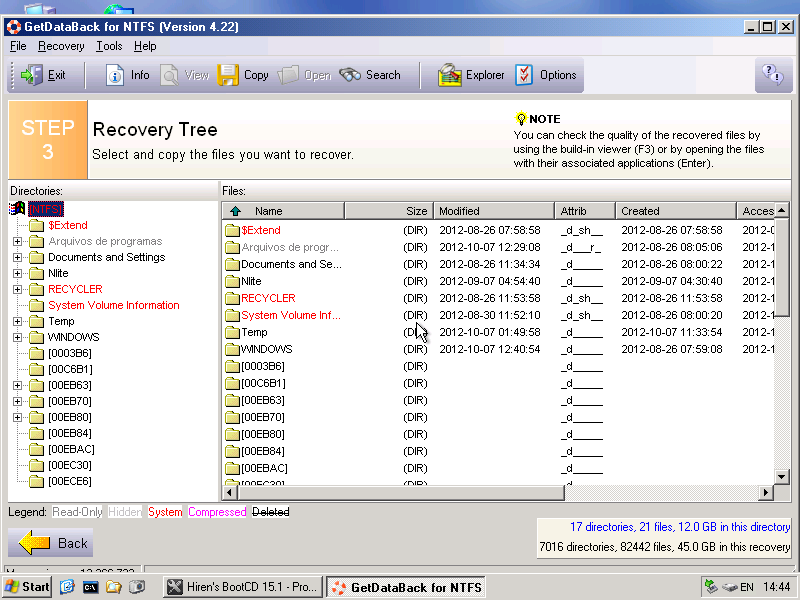Open the Start menu

[x=27, y=587]
